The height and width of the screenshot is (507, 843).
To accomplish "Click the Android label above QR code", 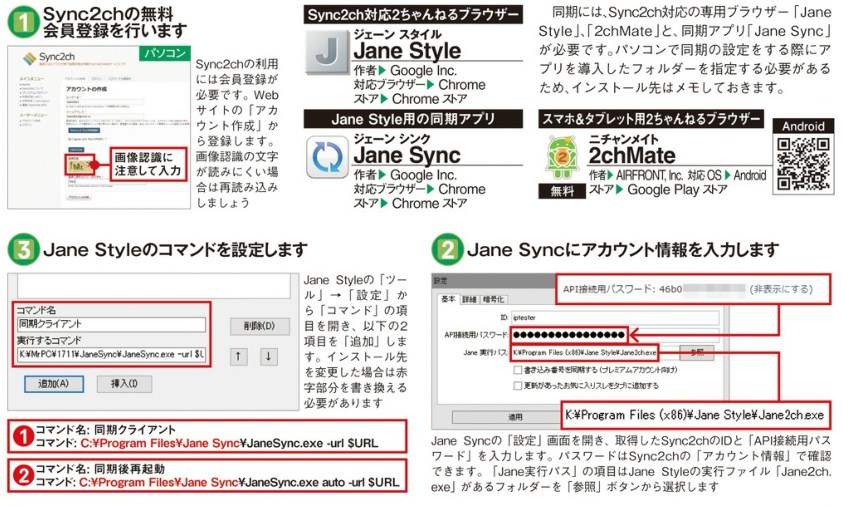I will (x=803, y=126).
